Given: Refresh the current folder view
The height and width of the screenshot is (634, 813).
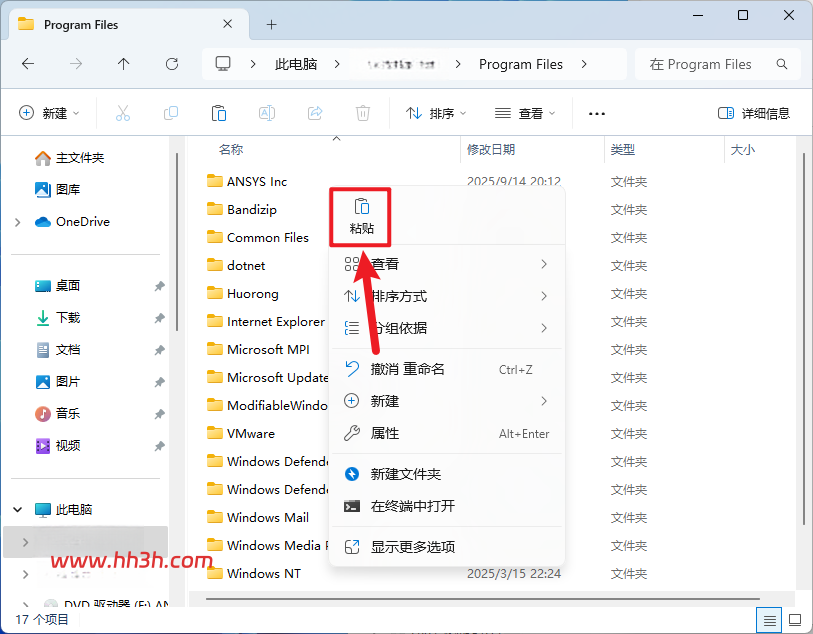Looking at the screenshot, I should 172,64.
